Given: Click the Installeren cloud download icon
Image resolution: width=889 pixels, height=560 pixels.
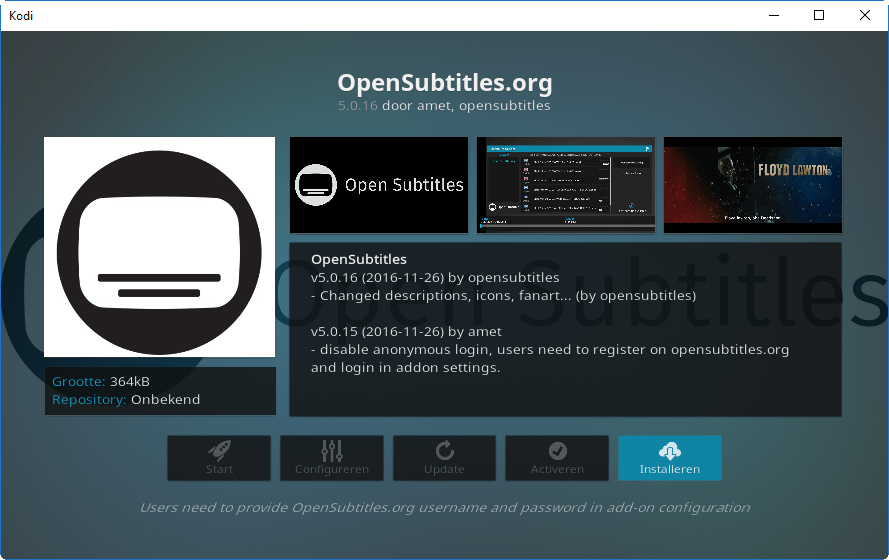Looking at the screenshot, I should coord(670,451).
